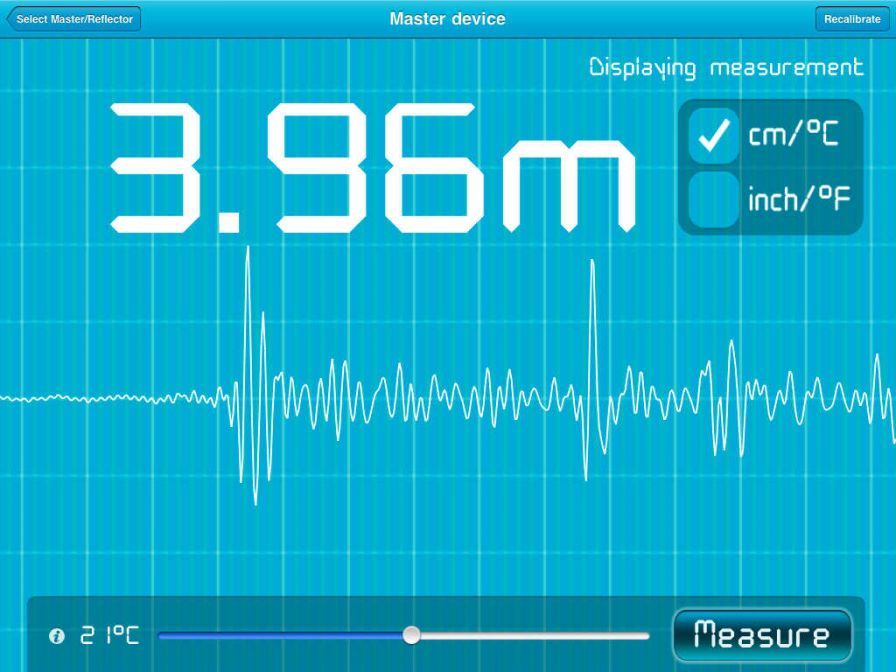Tap the "Displaying measurement" status text

tap(725, 68)
